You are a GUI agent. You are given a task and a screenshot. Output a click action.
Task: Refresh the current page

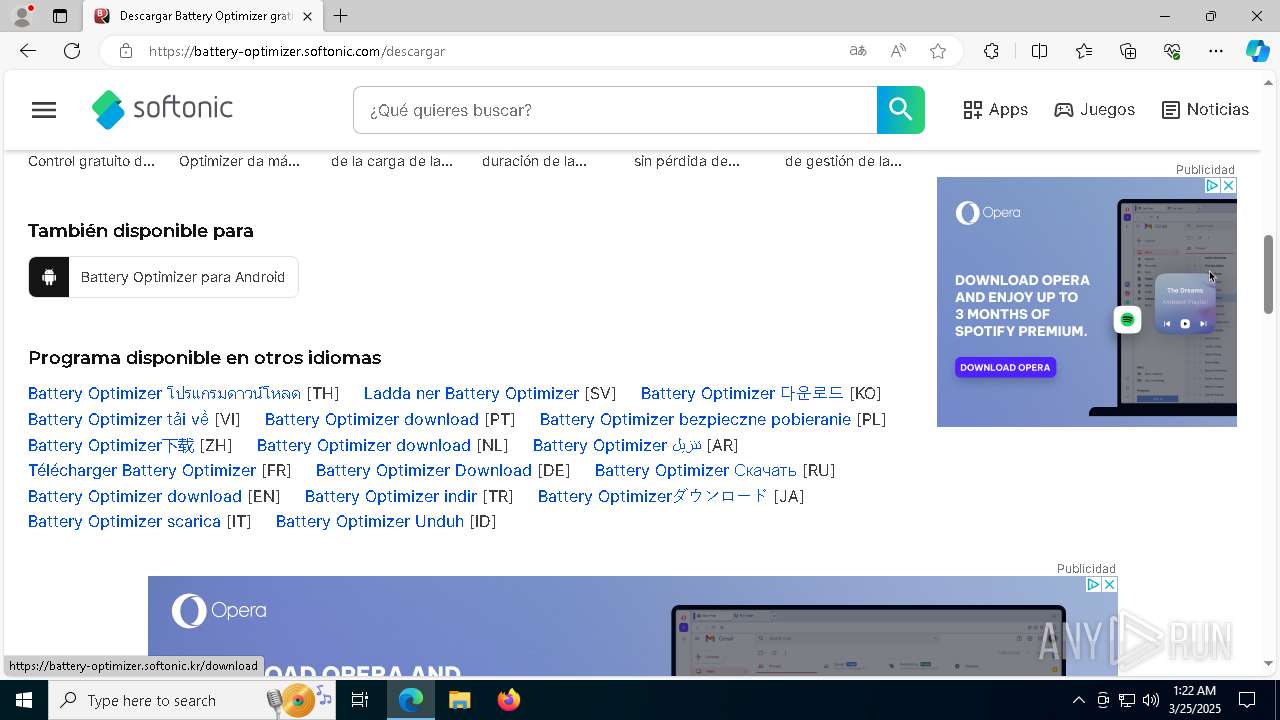click(x=72, y=51)
